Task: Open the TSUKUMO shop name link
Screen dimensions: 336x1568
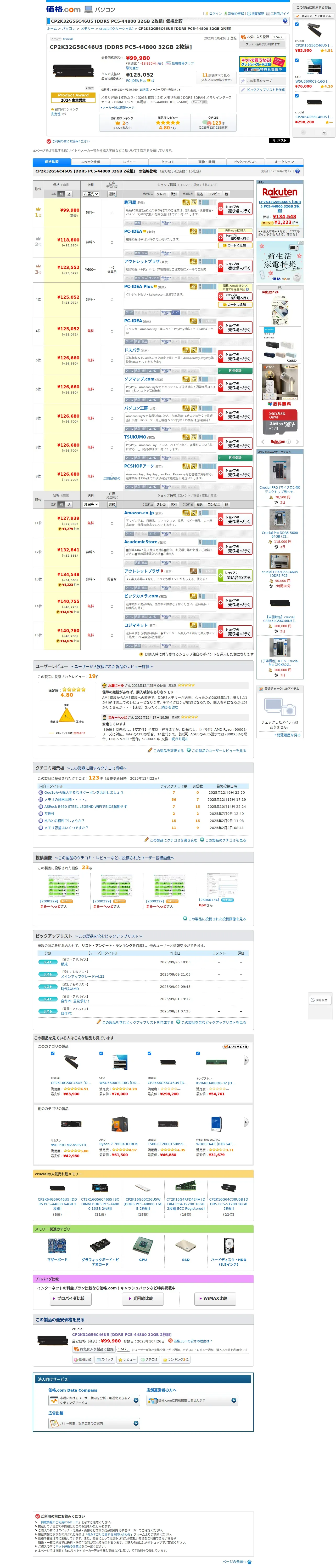Action: [x=135, y=436]
